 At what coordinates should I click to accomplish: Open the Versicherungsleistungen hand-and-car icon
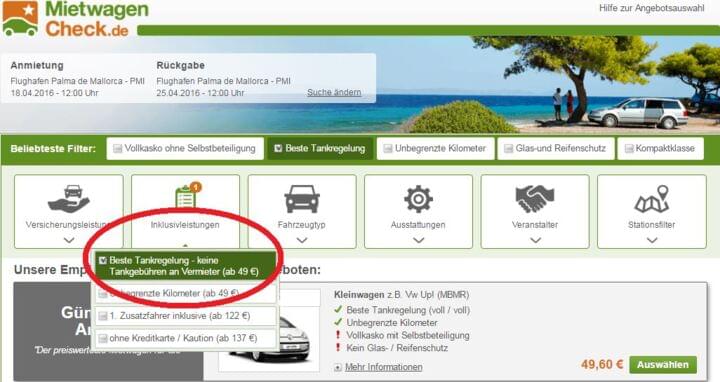[x=69, y=198]
